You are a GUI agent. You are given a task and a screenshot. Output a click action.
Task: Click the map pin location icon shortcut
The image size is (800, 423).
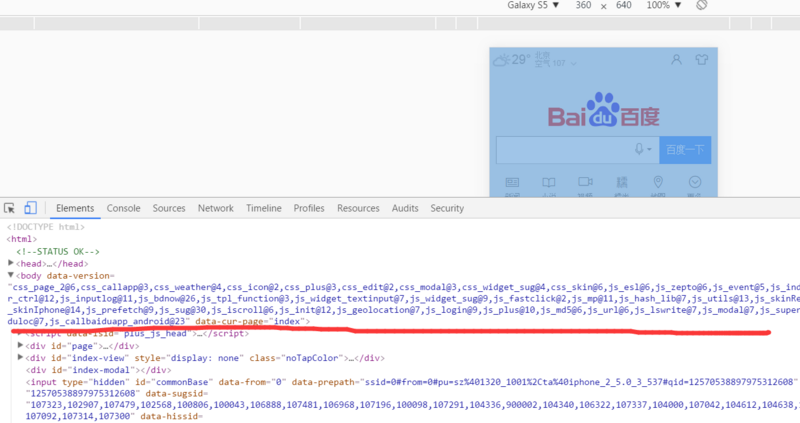click(658, 182)
